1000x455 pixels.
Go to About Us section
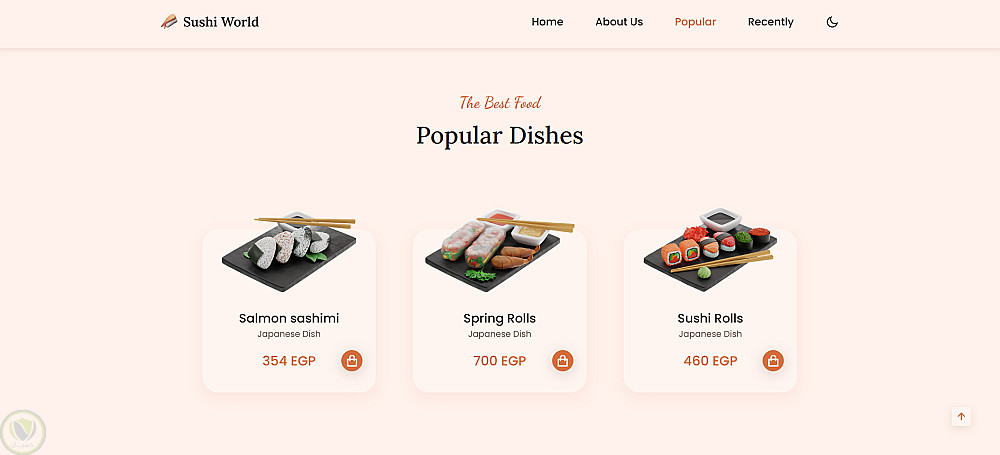coord(619,22)
